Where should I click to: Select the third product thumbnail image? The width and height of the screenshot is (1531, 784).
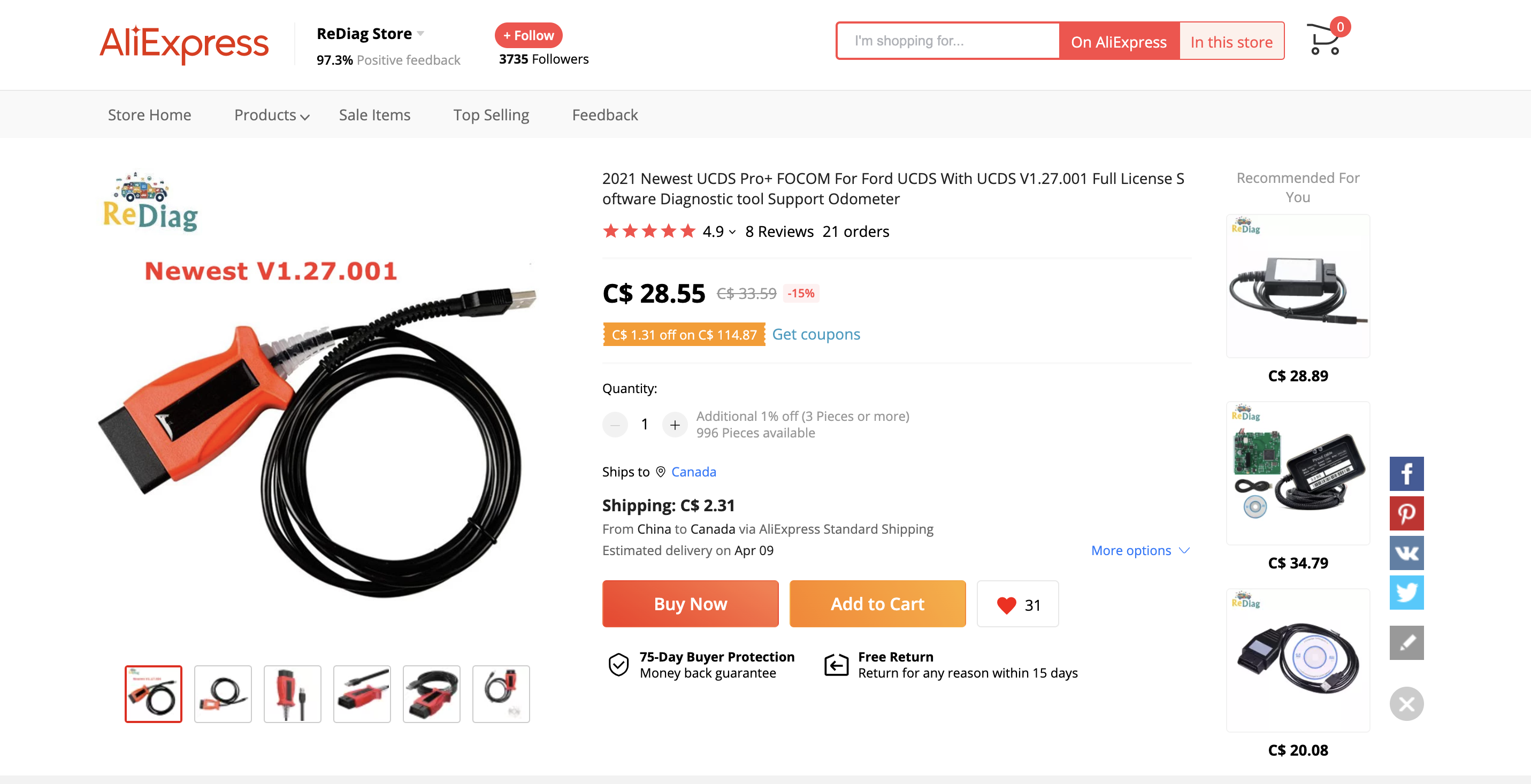point(292,694)
